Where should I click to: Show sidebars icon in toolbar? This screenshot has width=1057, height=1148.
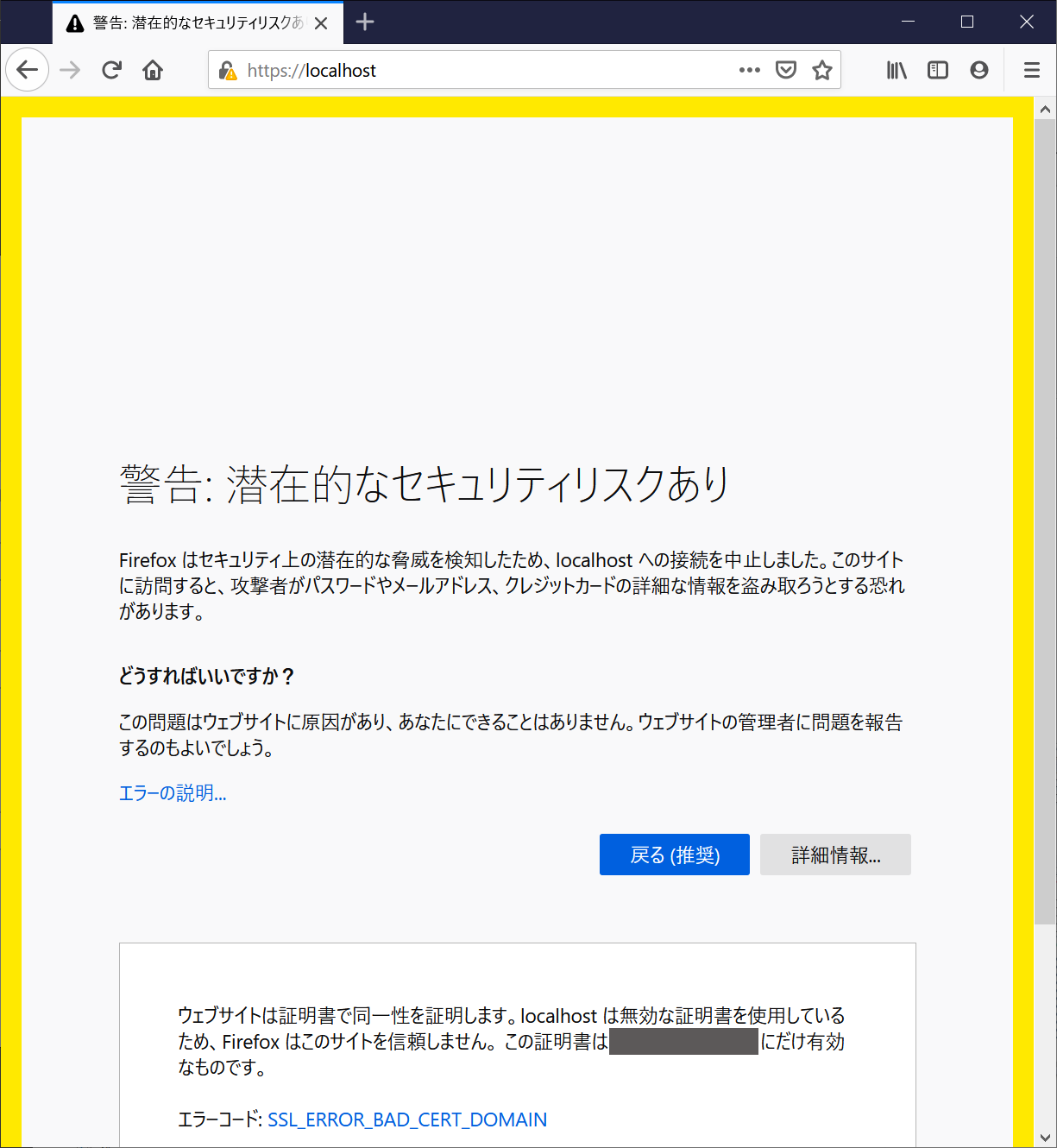click(938, 70)
